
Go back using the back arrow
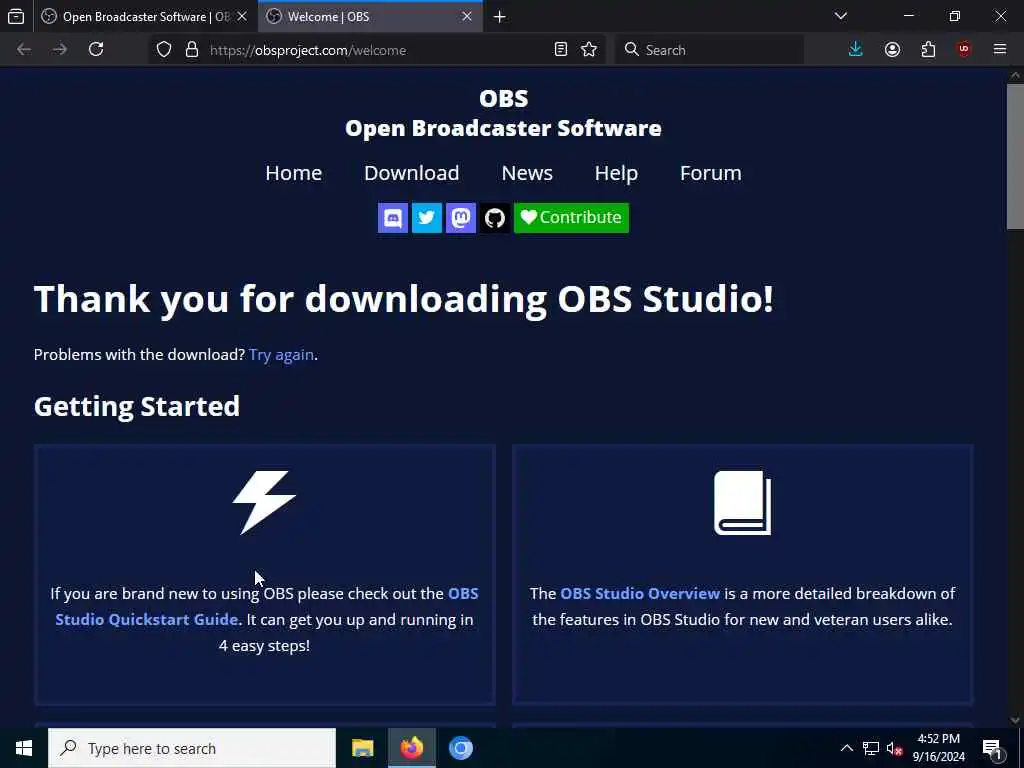tap(24, 50)
